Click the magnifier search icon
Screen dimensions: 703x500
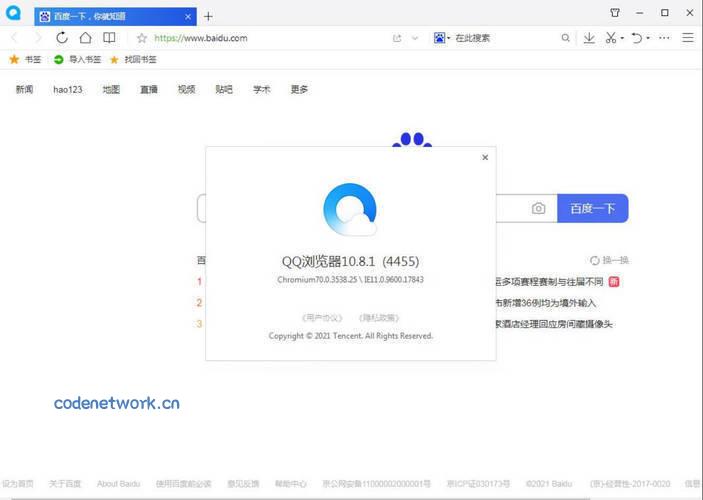(x=566, y=38)
